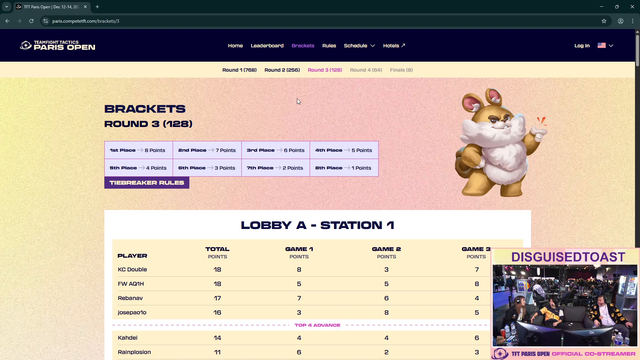Image resolution: width=640 pixels, height=360 pixels.
Task: Go back using the browser back arrow
Action: (x=7, y=21)
